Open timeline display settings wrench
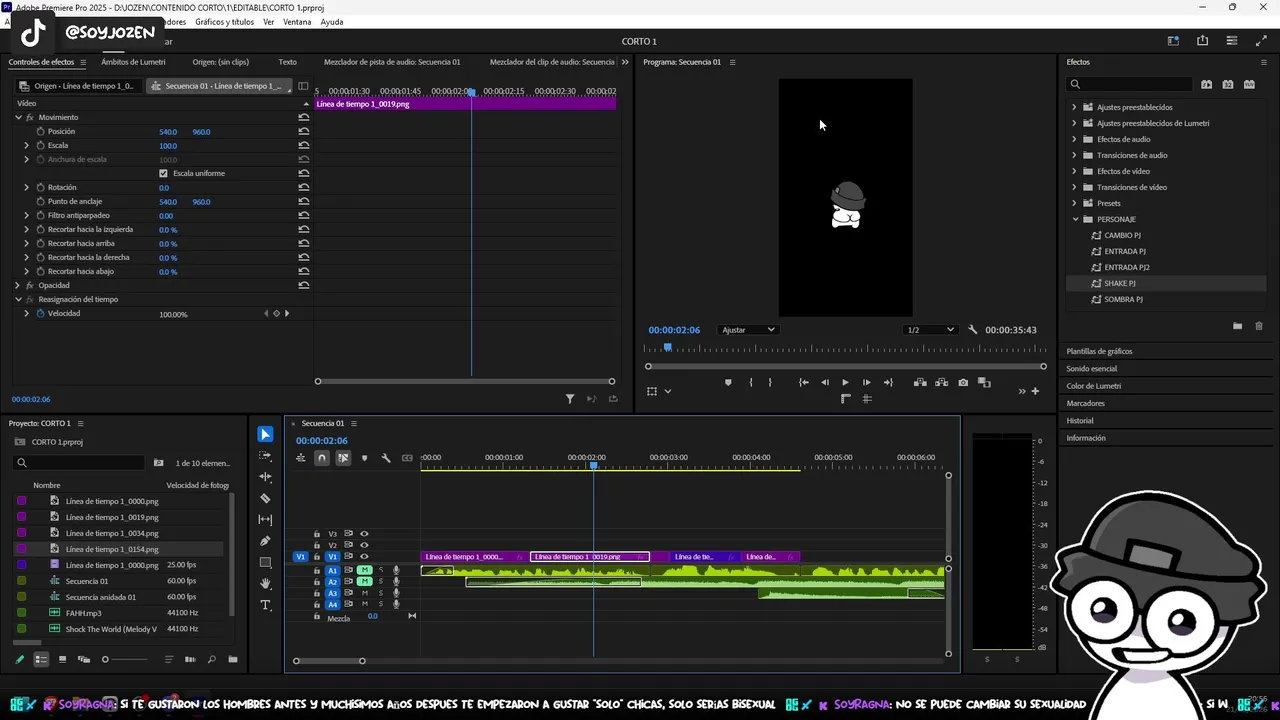Viewport: 1280px width, 720px height. (x=386, y=458)
